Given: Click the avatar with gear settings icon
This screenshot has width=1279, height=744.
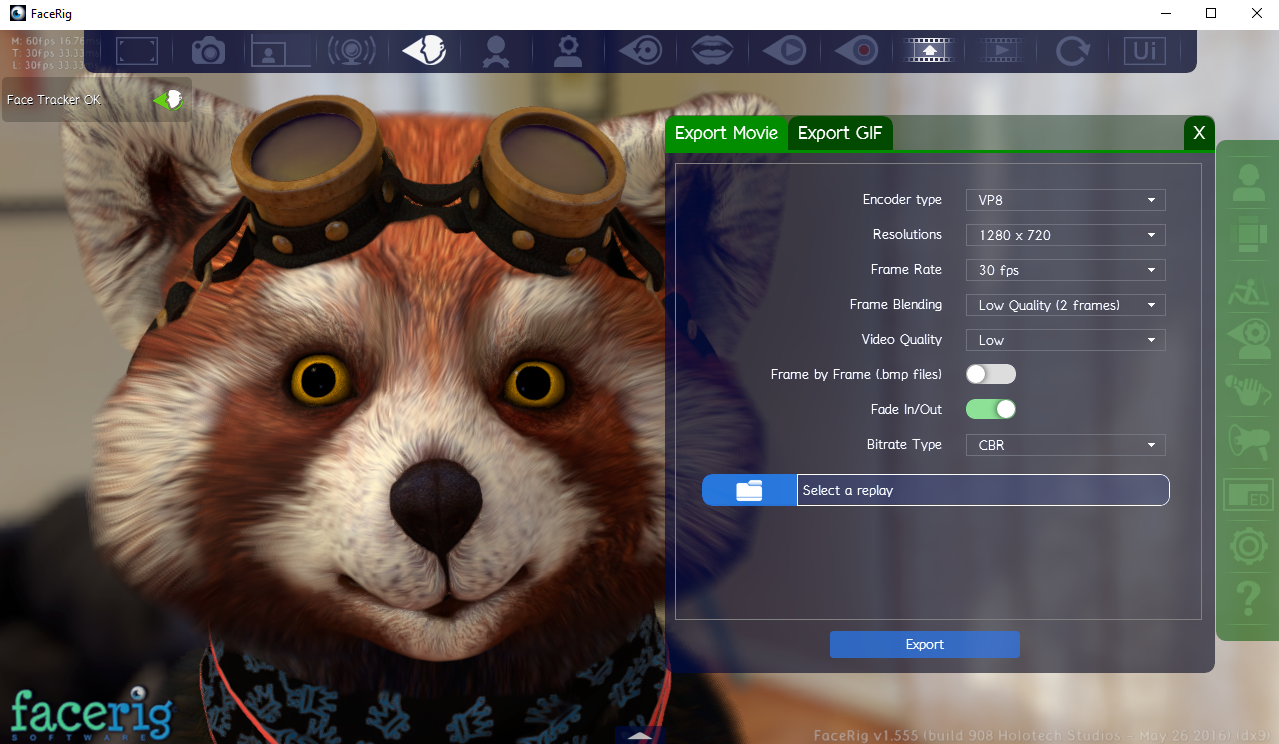Looking at the screenshot, I should click(567, 51).
